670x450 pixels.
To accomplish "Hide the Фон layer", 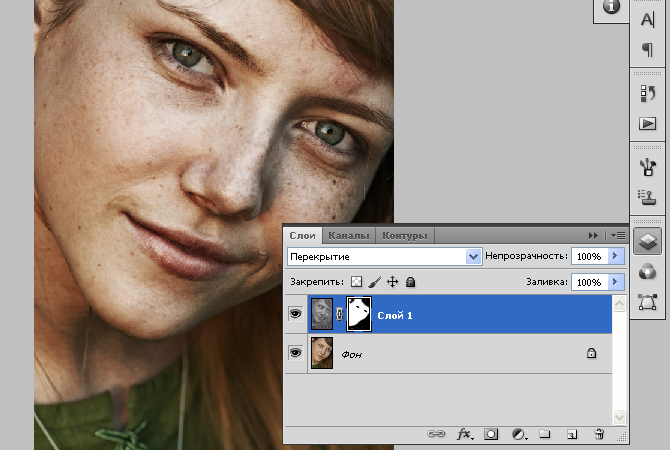I will tap(295, 353).
